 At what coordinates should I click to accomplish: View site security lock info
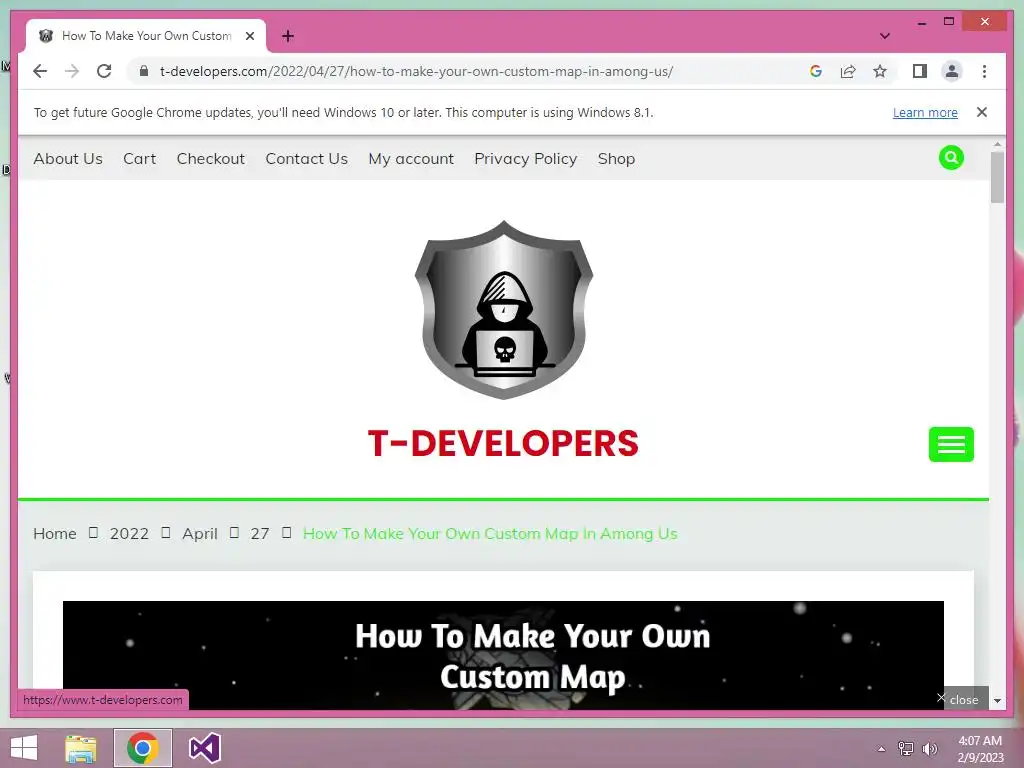144,71
